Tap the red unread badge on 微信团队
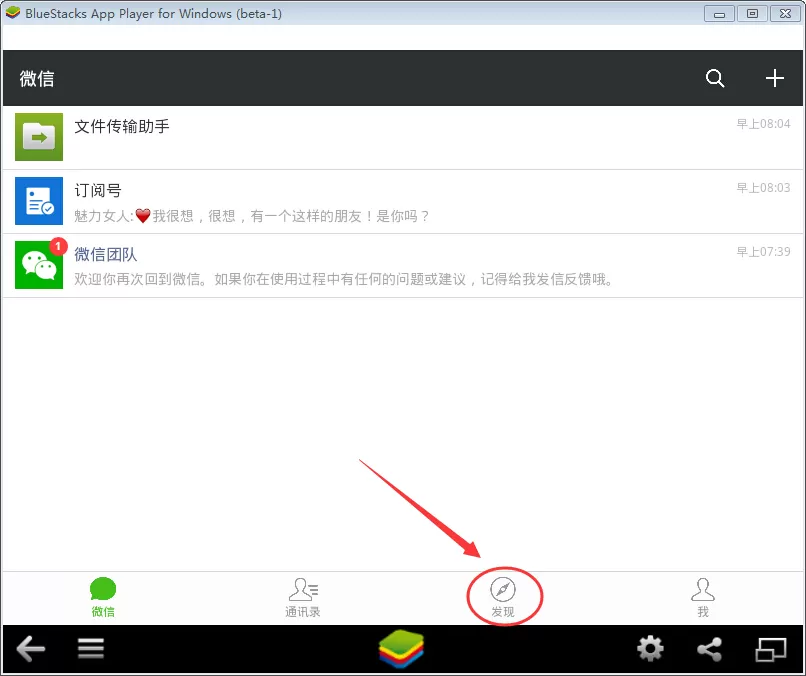This screenshot has width=806, height=676. tap(58, 246)
